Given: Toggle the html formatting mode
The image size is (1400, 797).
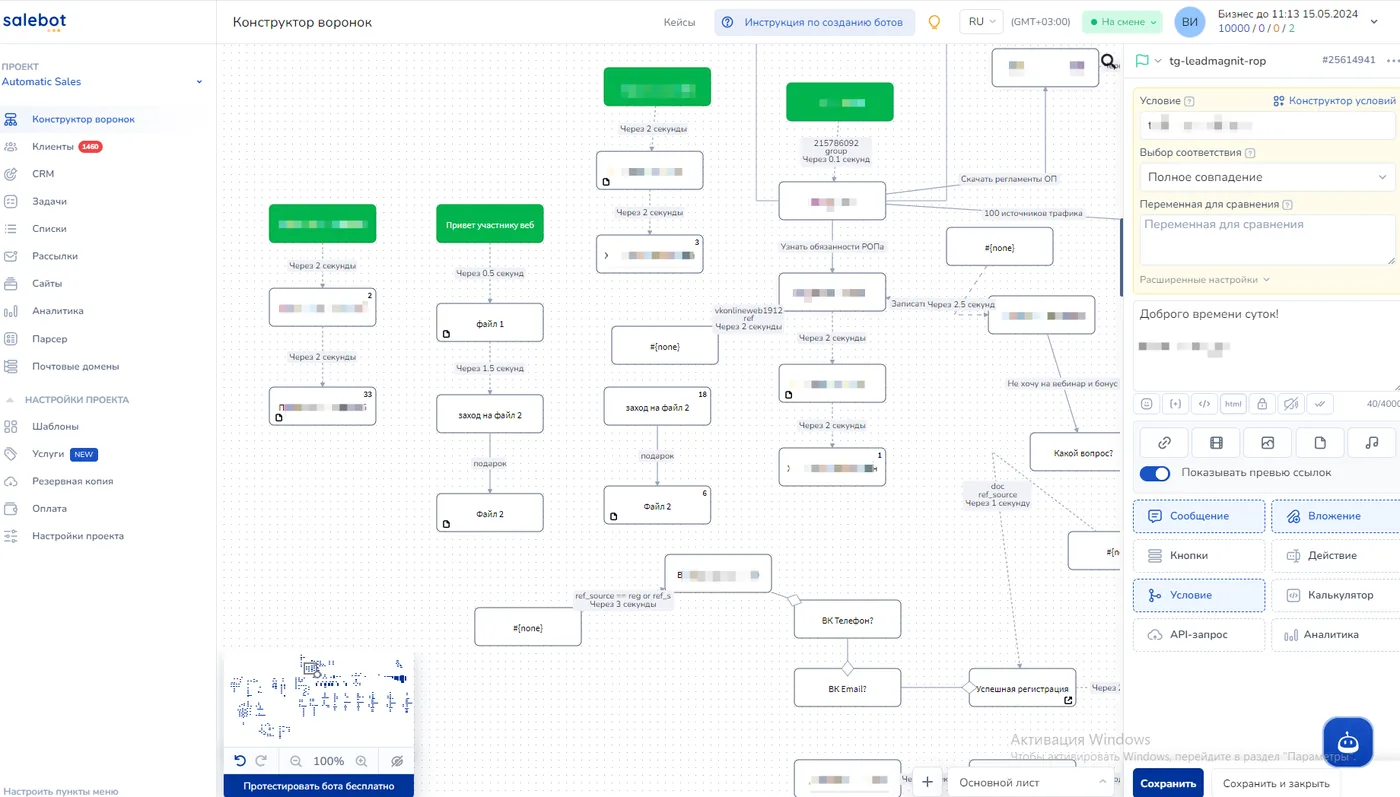Looking at the screenshot, I should tap(1233, 404).
